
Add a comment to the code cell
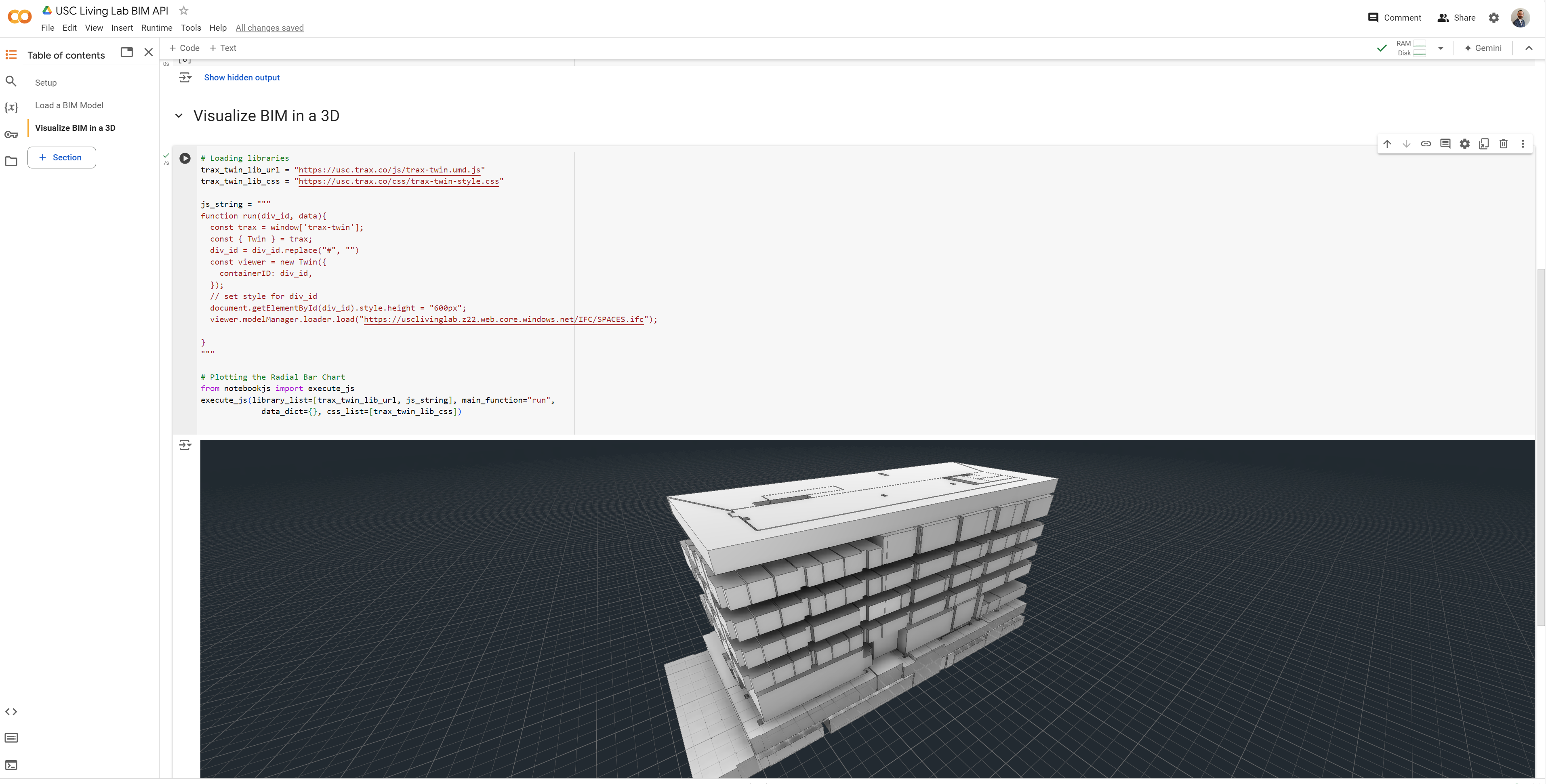click(1445, 143)
